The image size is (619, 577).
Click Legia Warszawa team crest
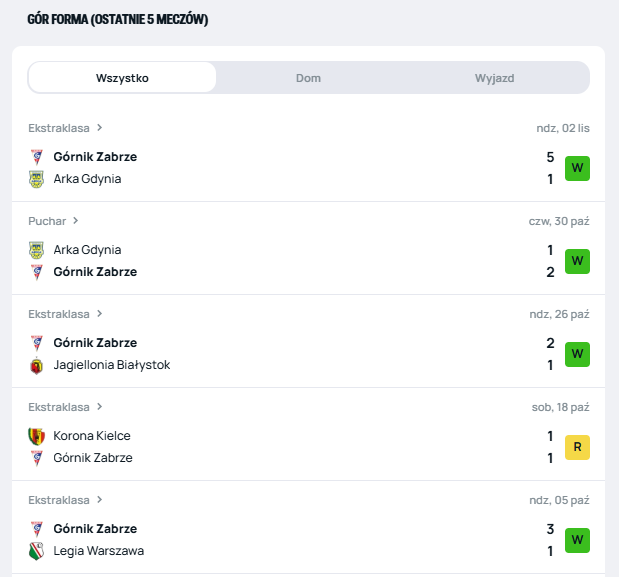(x=36, y=551)
